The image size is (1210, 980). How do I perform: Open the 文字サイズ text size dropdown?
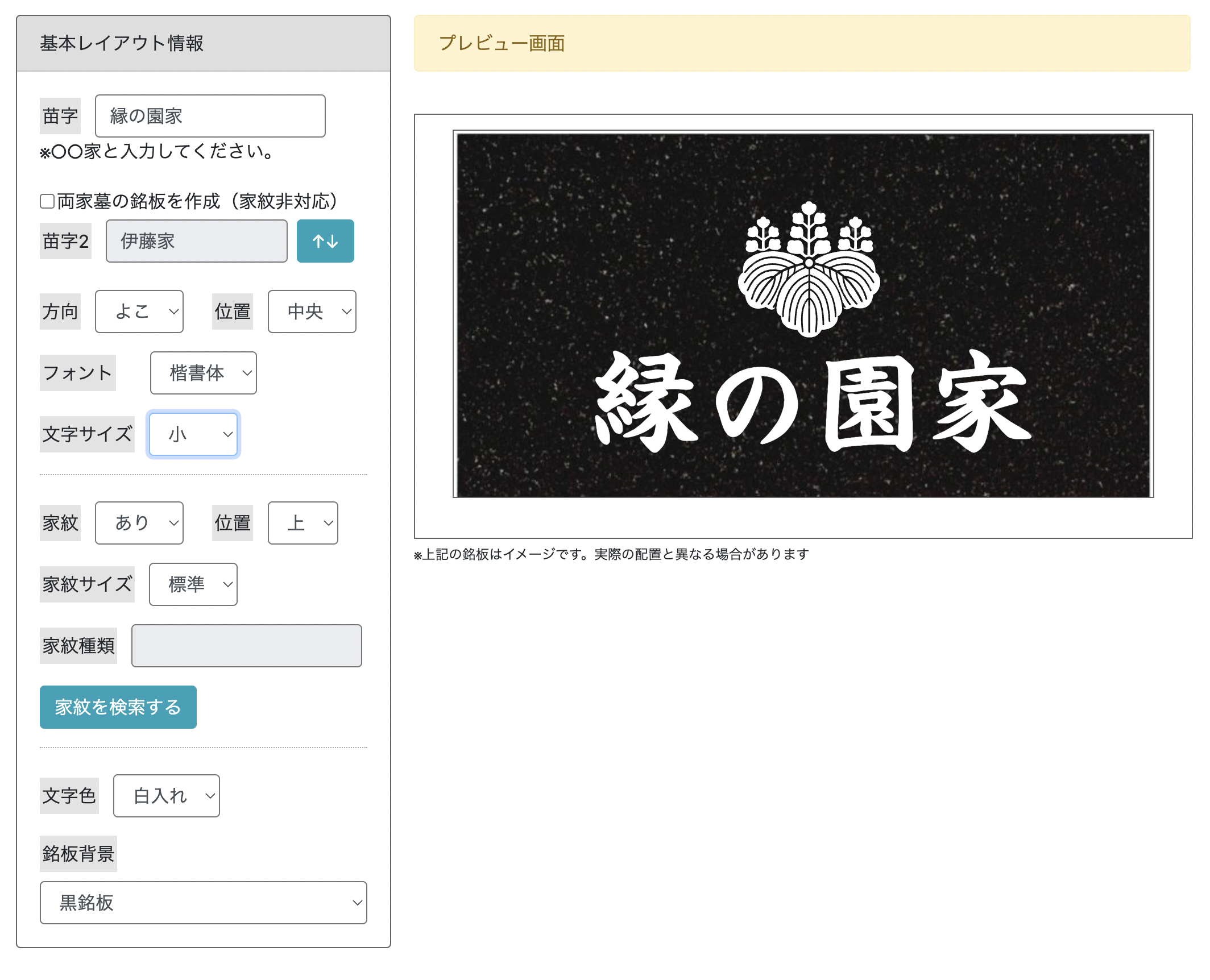click(193, 434)
